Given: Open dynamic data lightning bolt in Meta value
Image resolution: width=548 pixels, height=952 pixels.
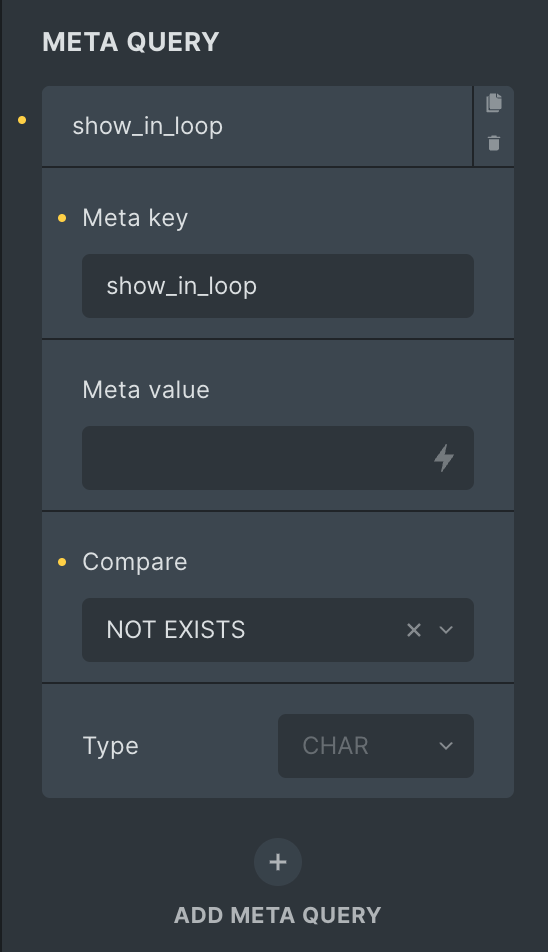Looking at the screenshot, I should point(444,458).
